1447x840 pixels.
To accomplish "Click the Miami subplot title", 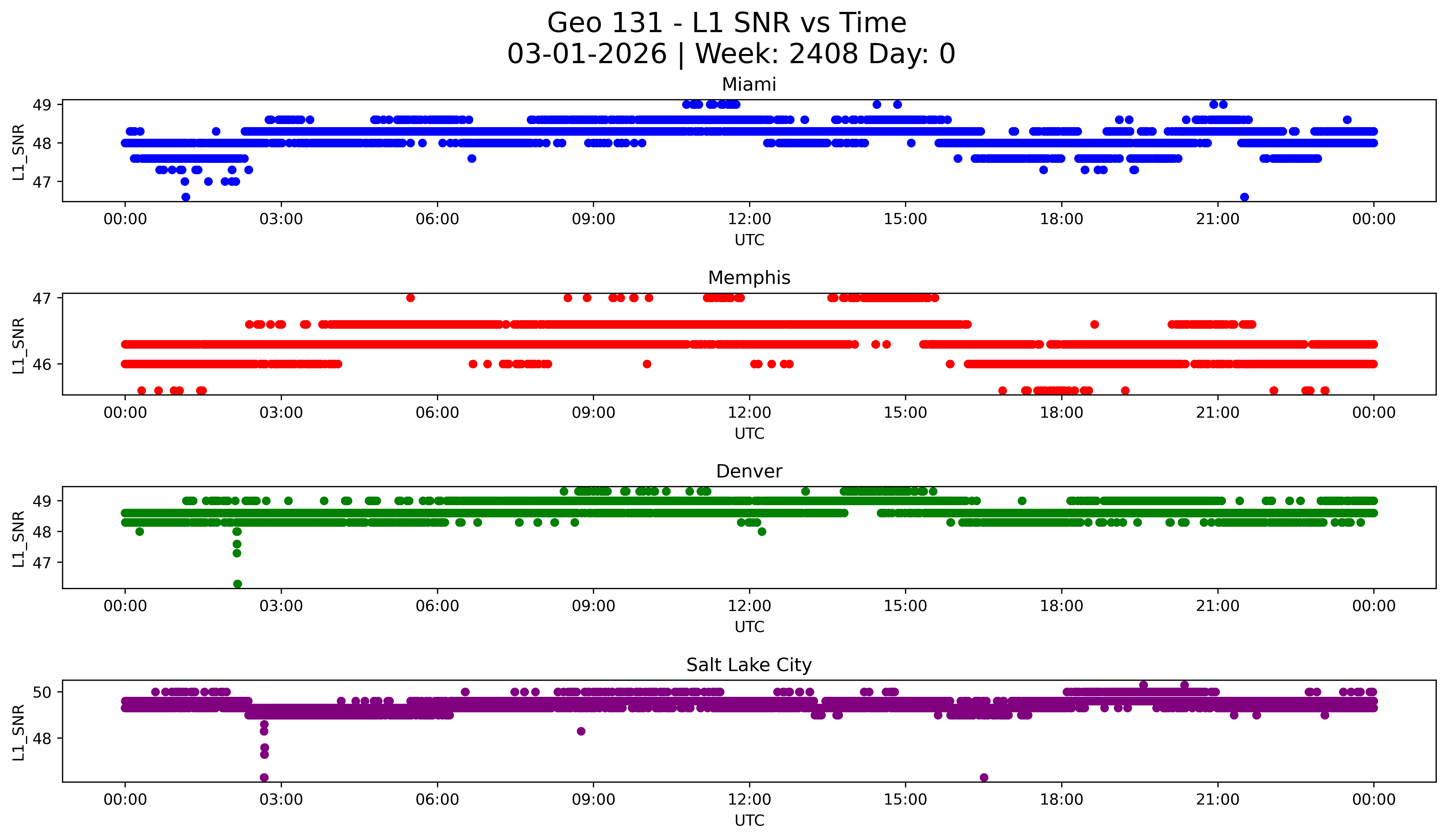I will [x=749, y=84].
